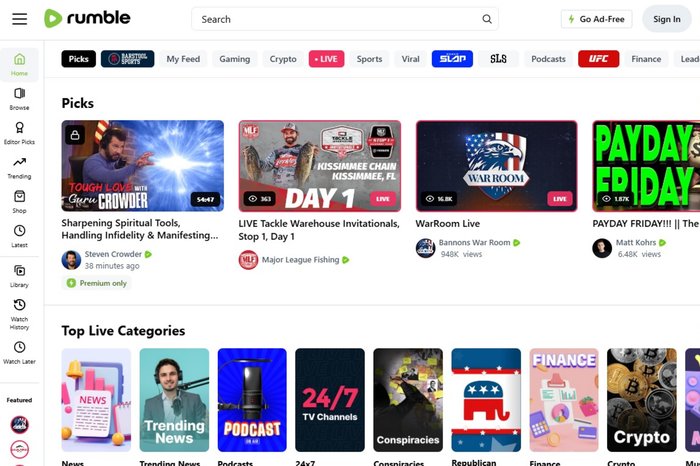Open the Shop sidebar icon
700x466 pixels.
[x=20, y=201]
